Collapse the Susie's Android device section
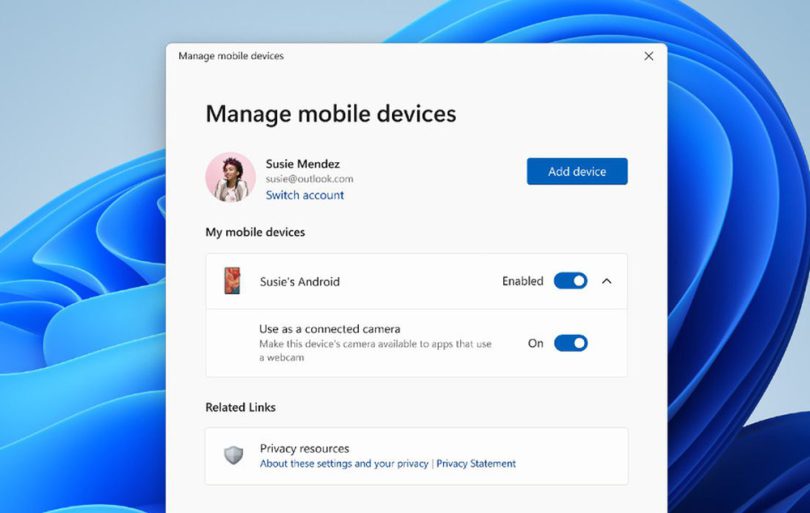 click(607, 281)
